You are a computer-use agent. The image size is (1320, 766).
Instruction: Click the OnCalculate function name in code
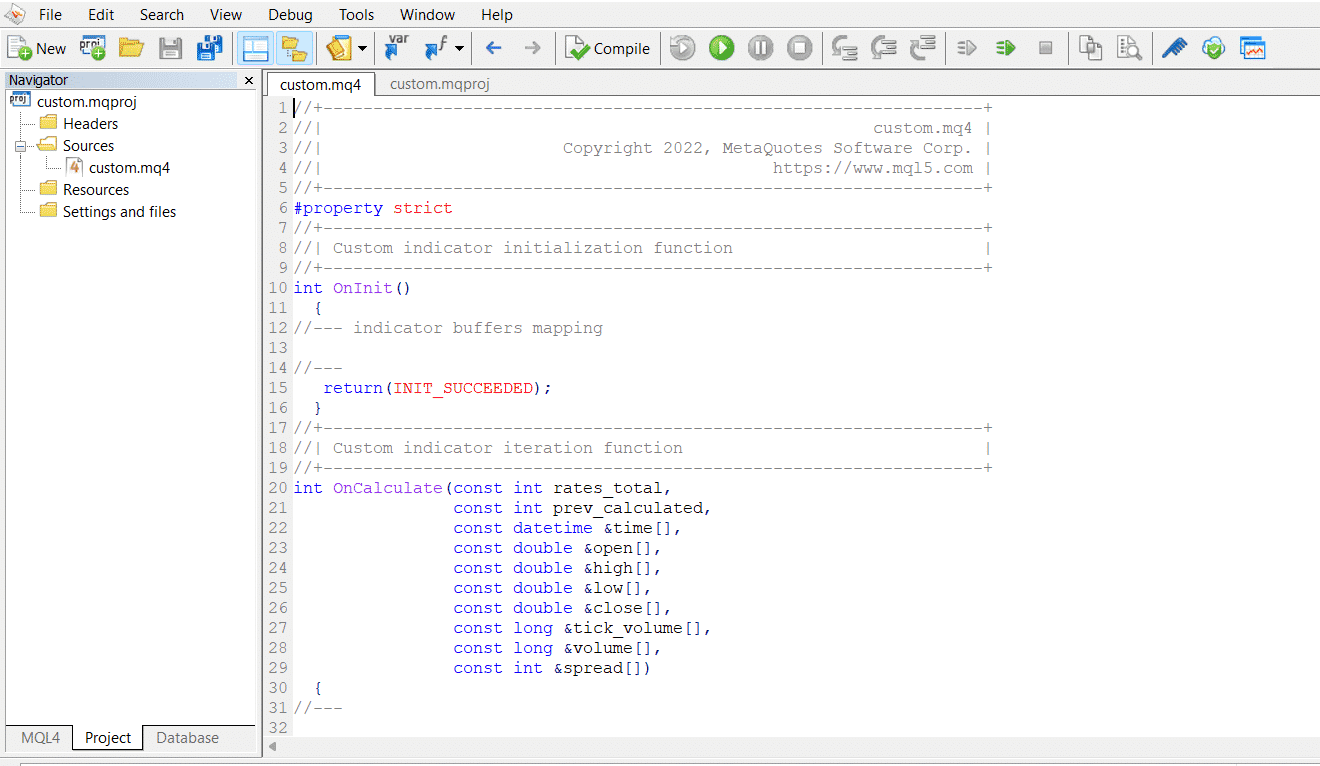387,488
